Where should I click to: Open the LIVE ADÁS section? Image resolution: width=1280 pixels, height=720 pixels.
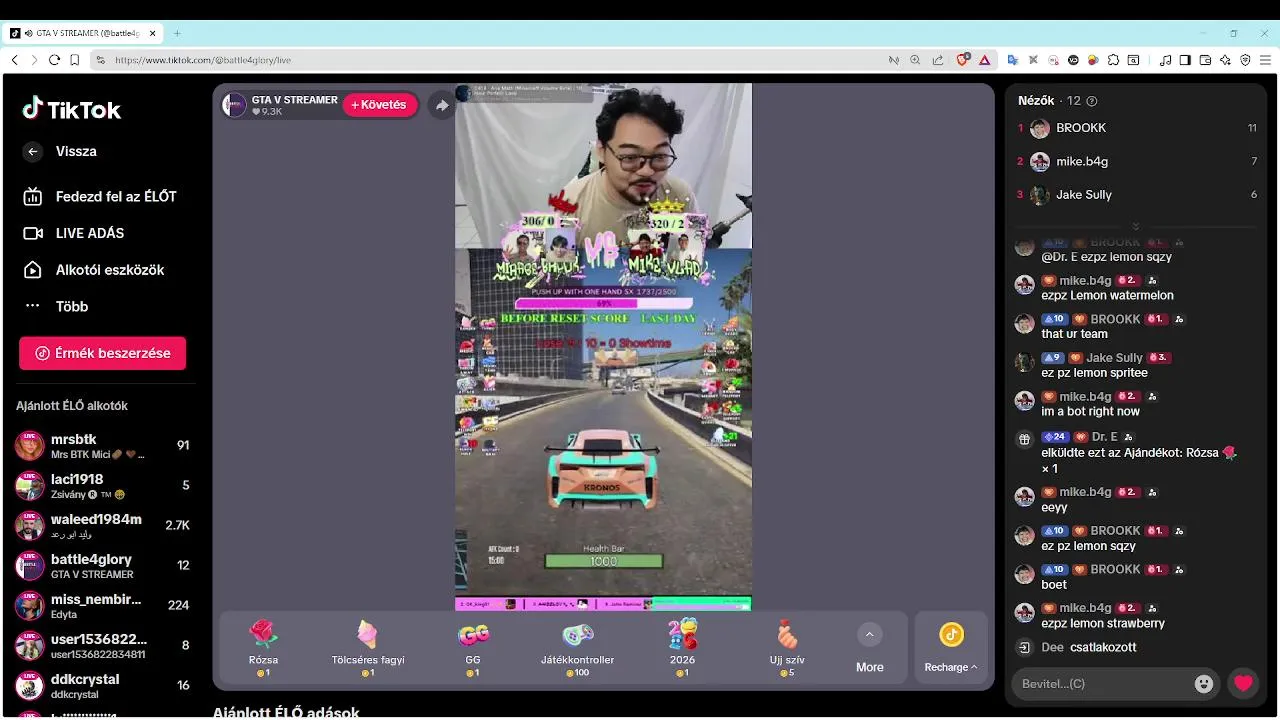point(74,233)
